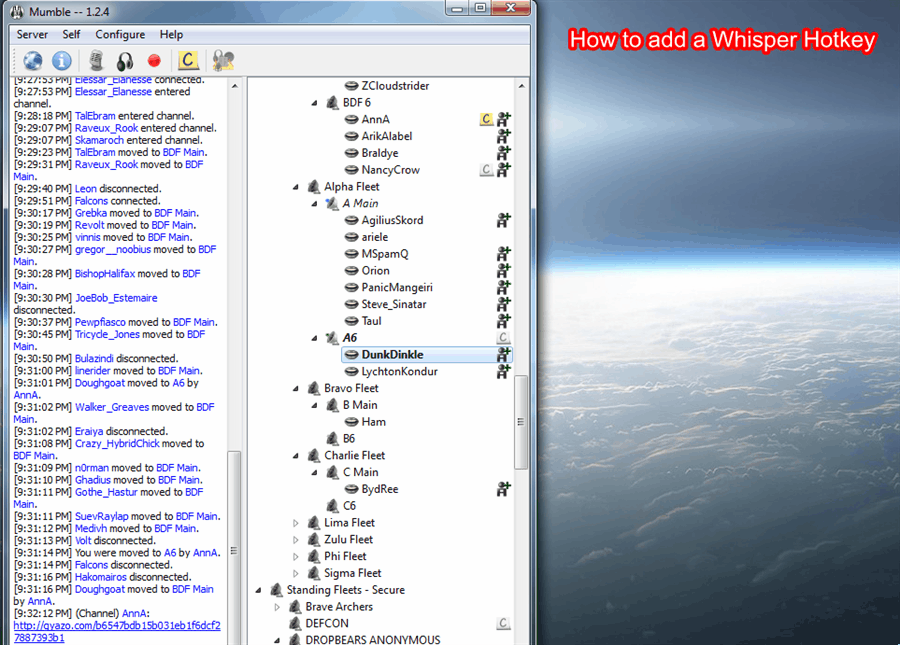The height and width of the screenshot is (645, 900).
Task: Open the Help menu
Action: point(171,34)
